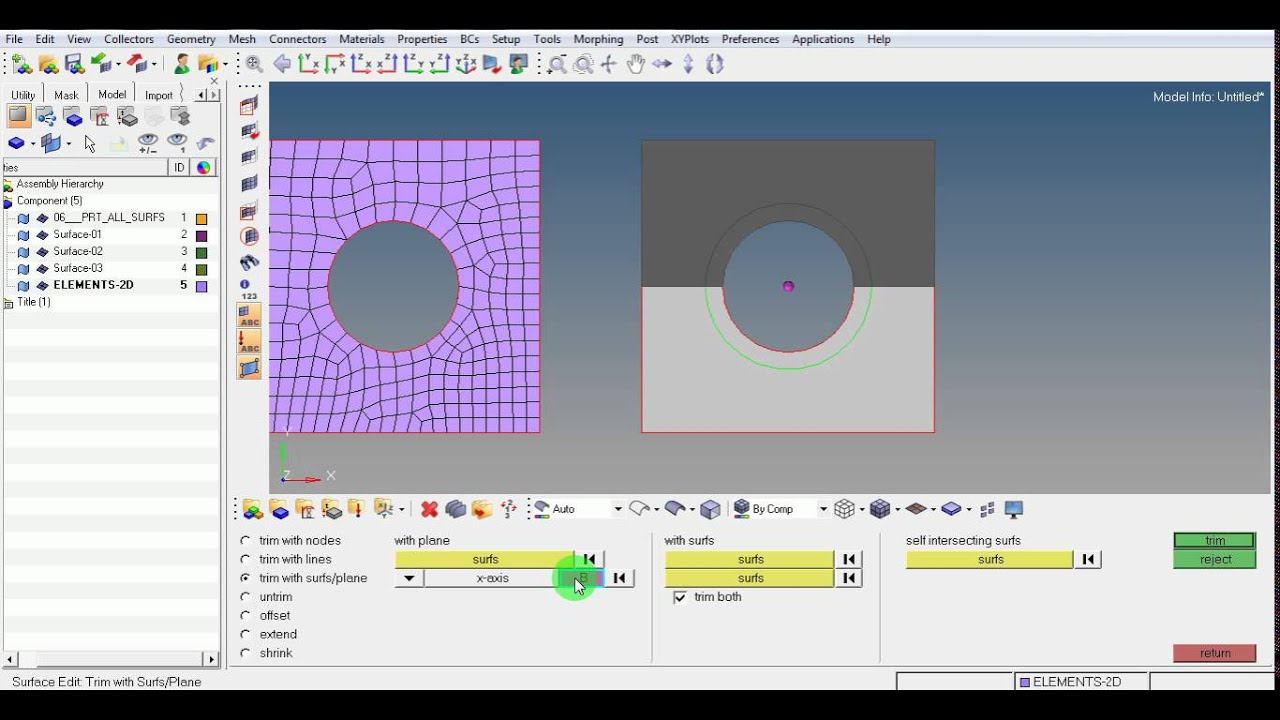1280x720 pixels.
Task: Click the rotate up-down arrows icon
Action: coord(688,64)
